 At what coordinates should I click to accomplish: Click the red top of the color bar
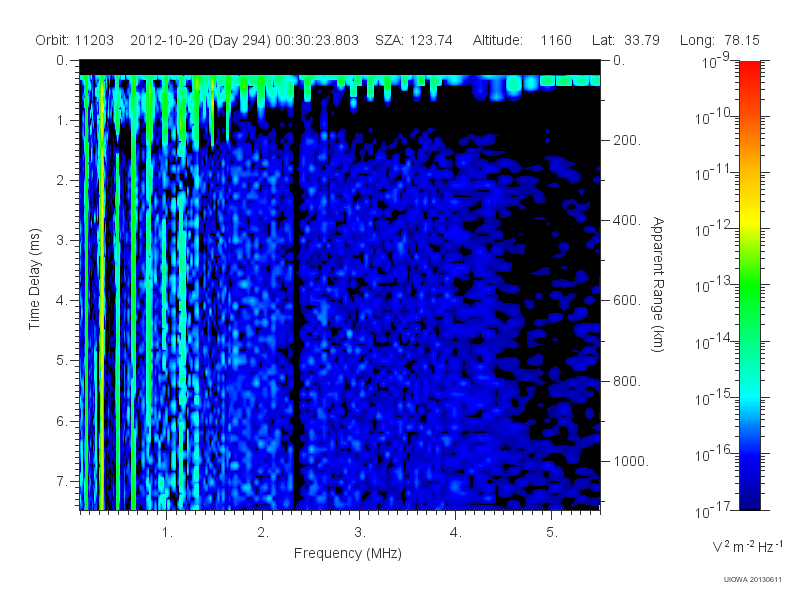(x=749, y=71)
